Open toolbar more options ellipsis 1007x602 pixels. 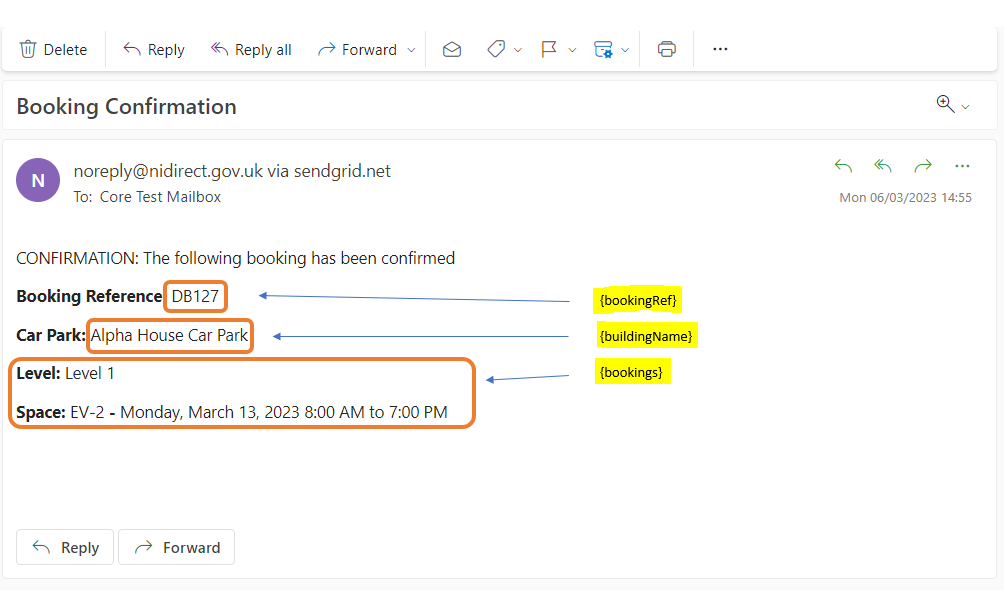point(720,49)
